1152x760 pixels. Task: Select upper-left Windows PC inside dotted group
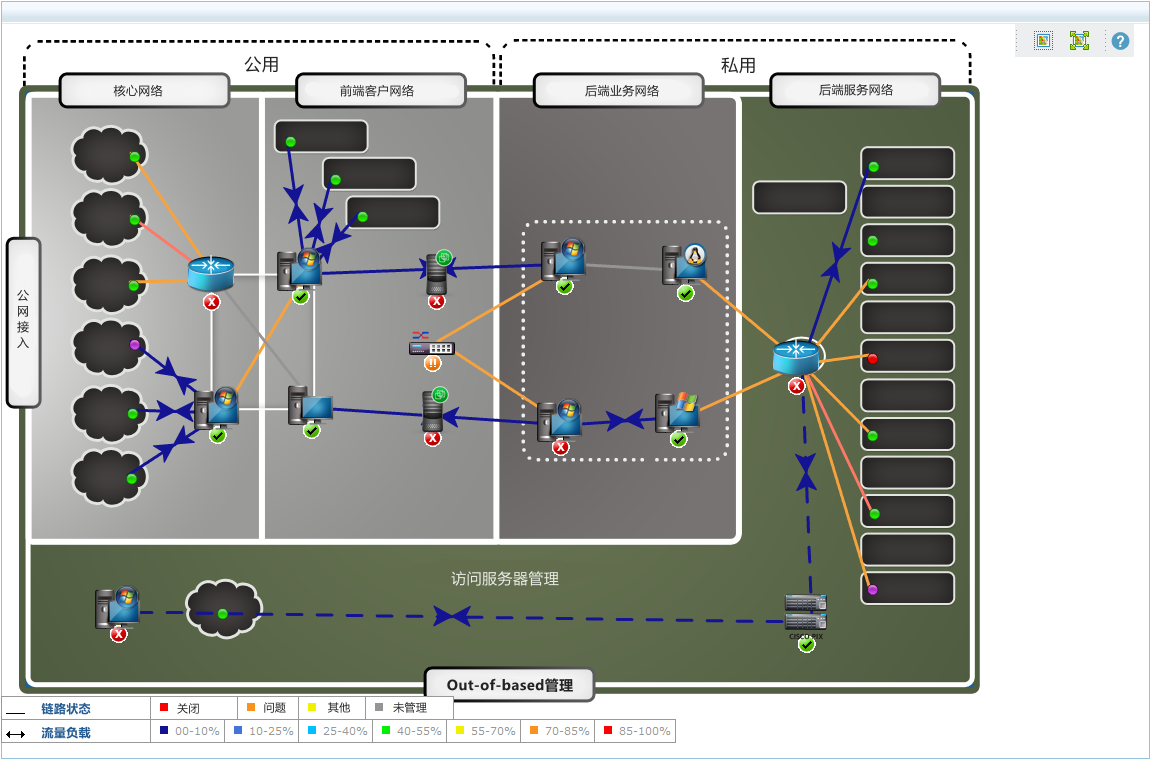pyautogui.click(x=564, y=259)
